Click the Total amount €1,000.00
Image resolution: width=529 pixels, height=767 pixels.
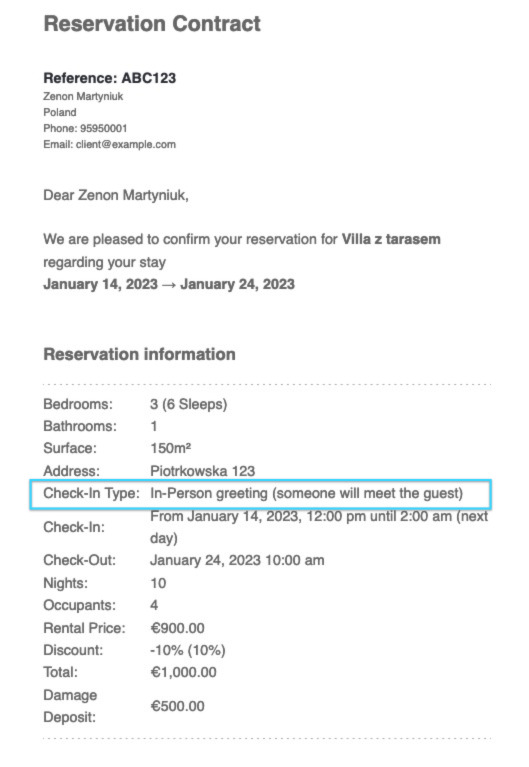click(x=184, y=673)
